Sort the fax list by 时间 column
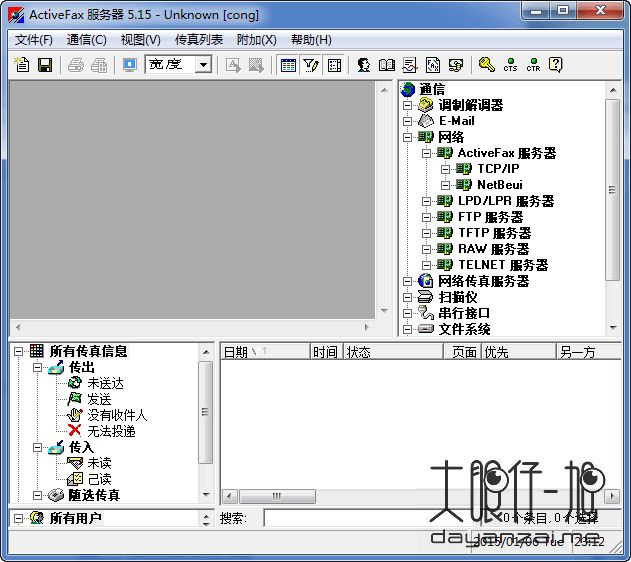 coord(326,352)
